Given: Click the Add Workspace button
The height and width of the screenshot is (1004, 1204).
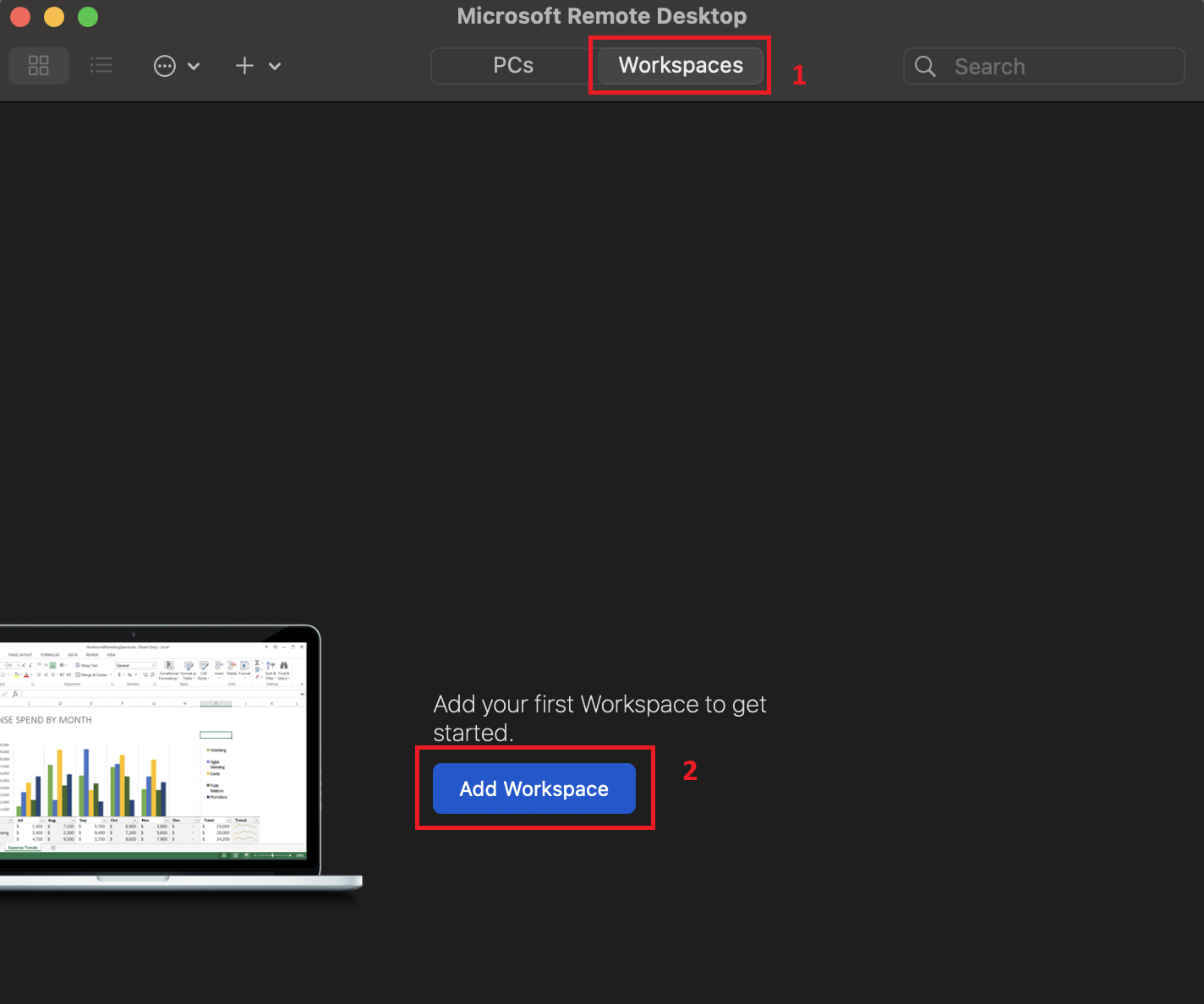Looking at the screenshot, I should [x=534, y=788].
